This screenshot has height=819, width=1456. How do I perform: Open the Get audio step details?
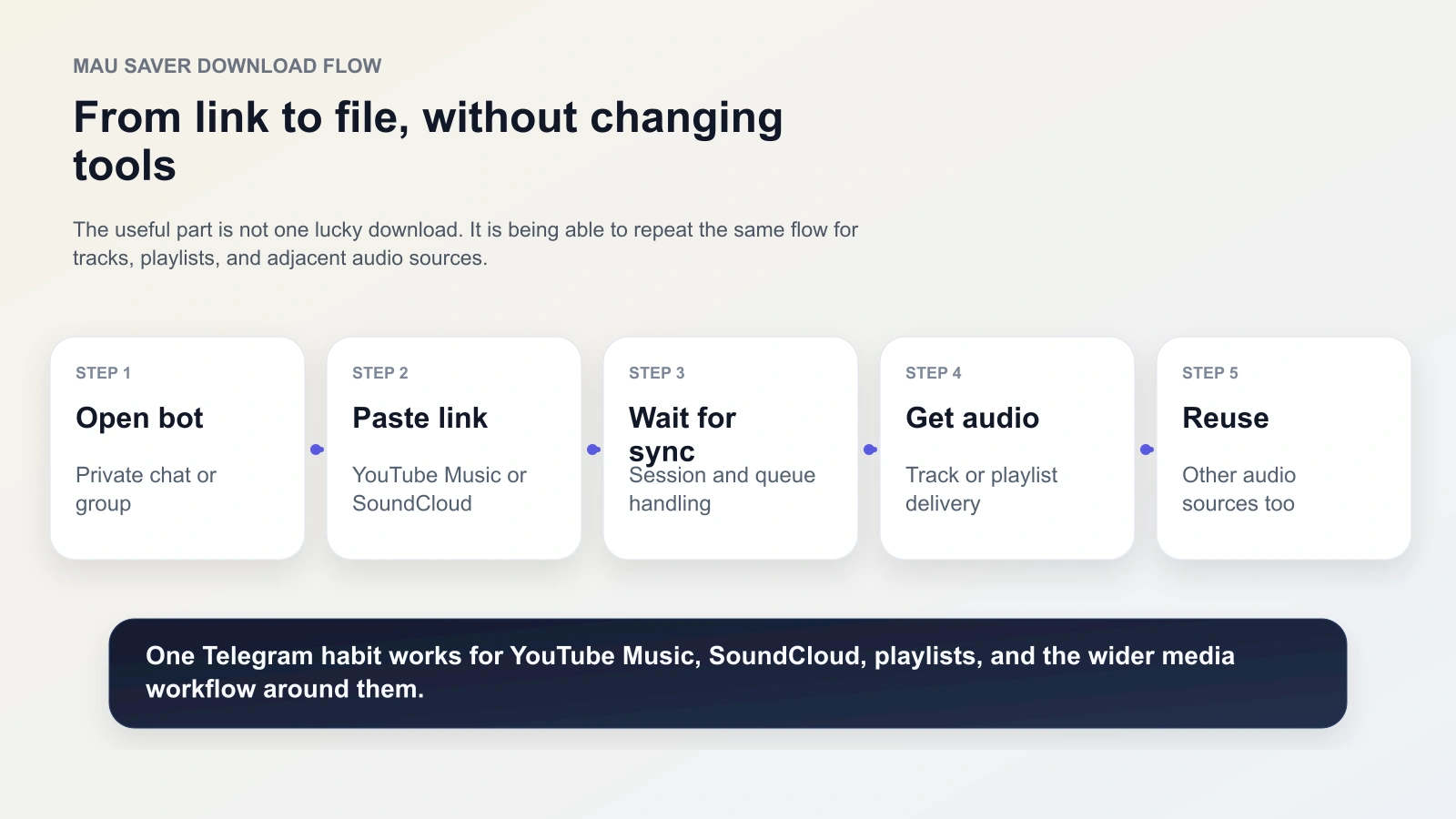click(x=972, y=419)
